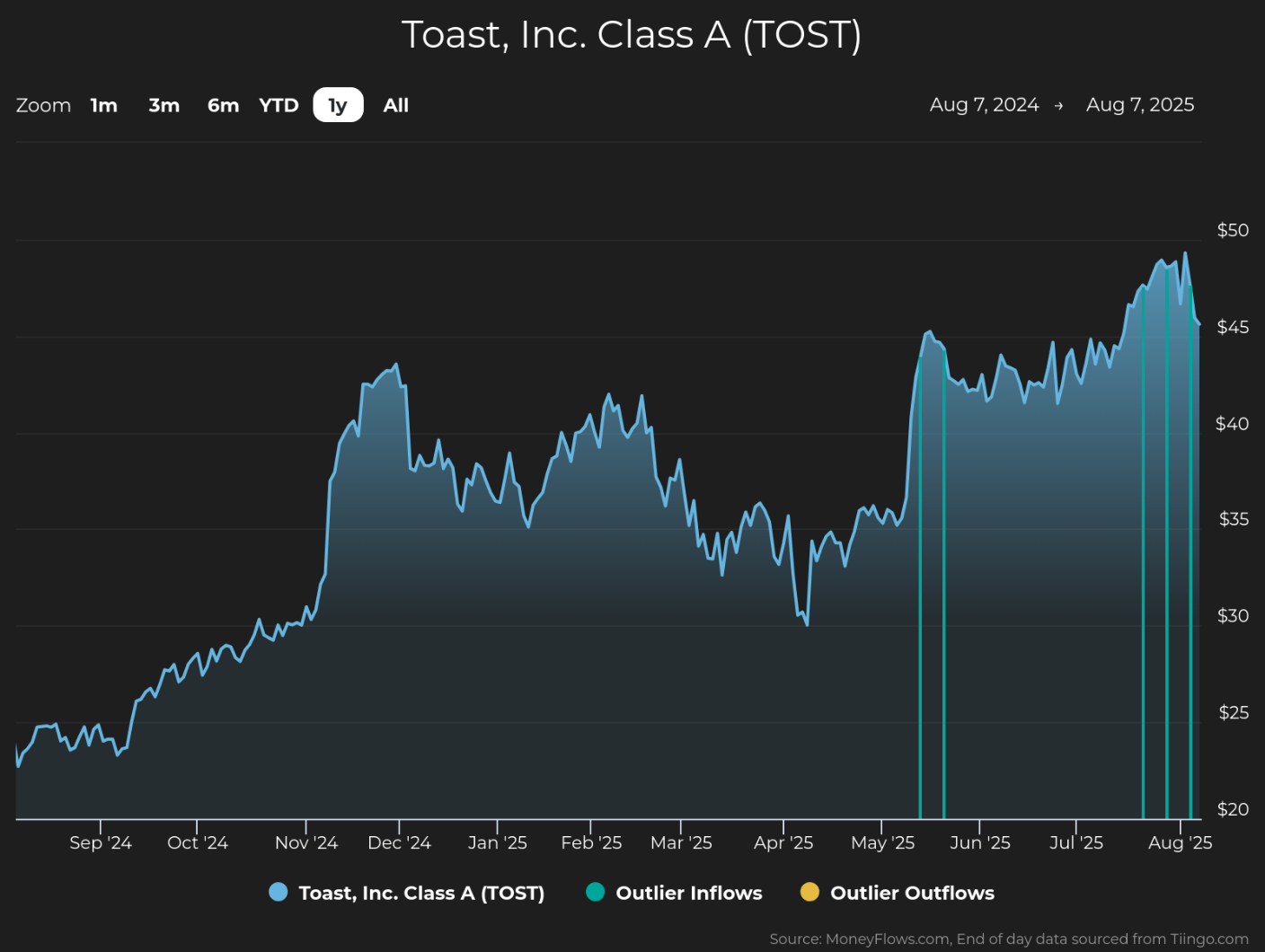Click the teal Outlier Inflows legend dot

(x=595, y=892)
